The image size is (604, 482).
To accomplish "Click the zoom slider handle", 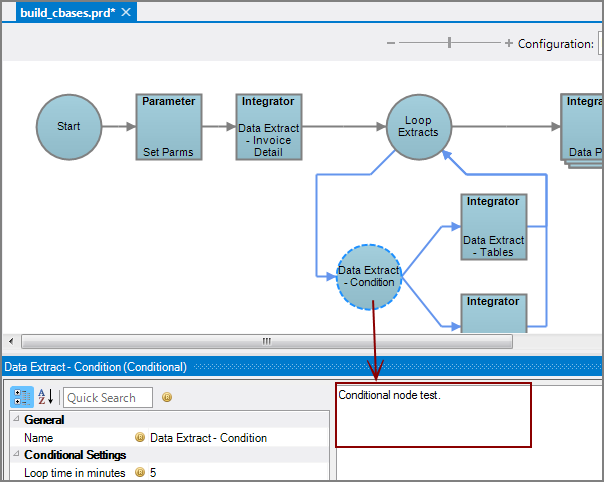I will pyautogui.click(x=449, y=43).
